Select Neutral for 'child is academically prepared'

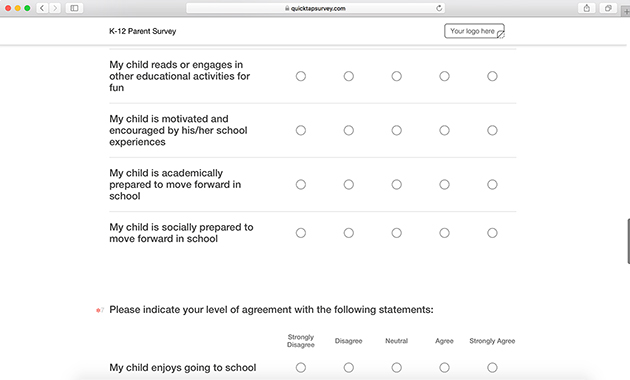click(x=397, y=184)
